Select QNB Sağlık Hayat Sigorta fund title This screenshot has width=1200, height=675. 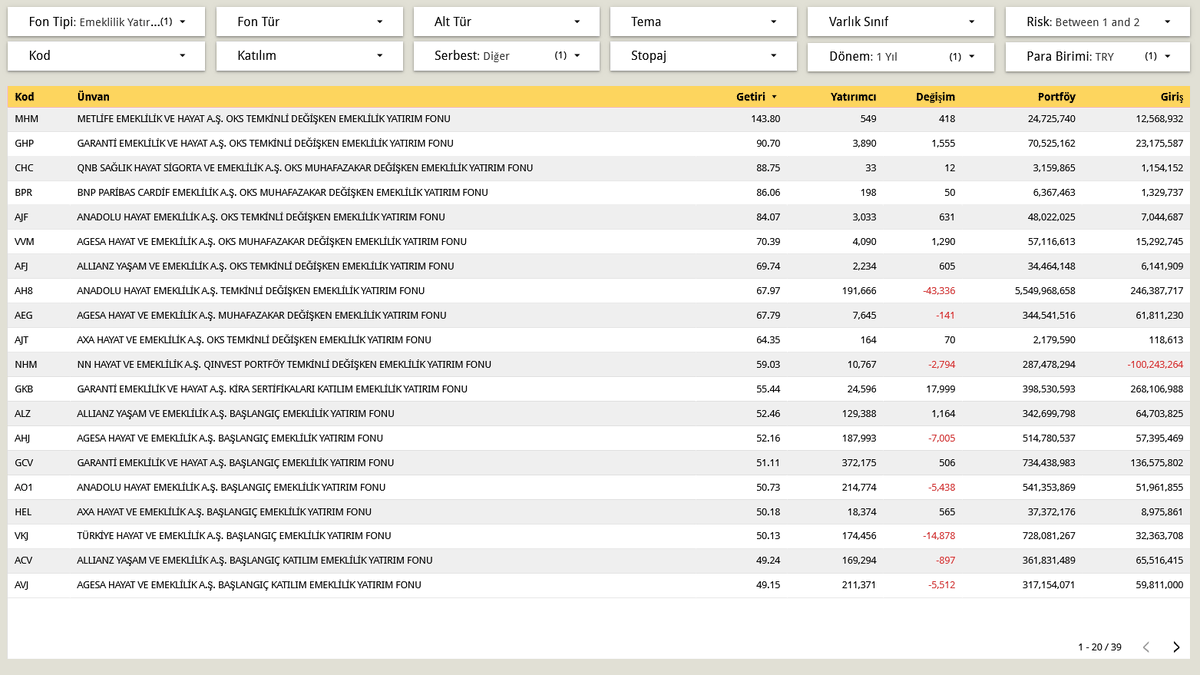(305, 168)
